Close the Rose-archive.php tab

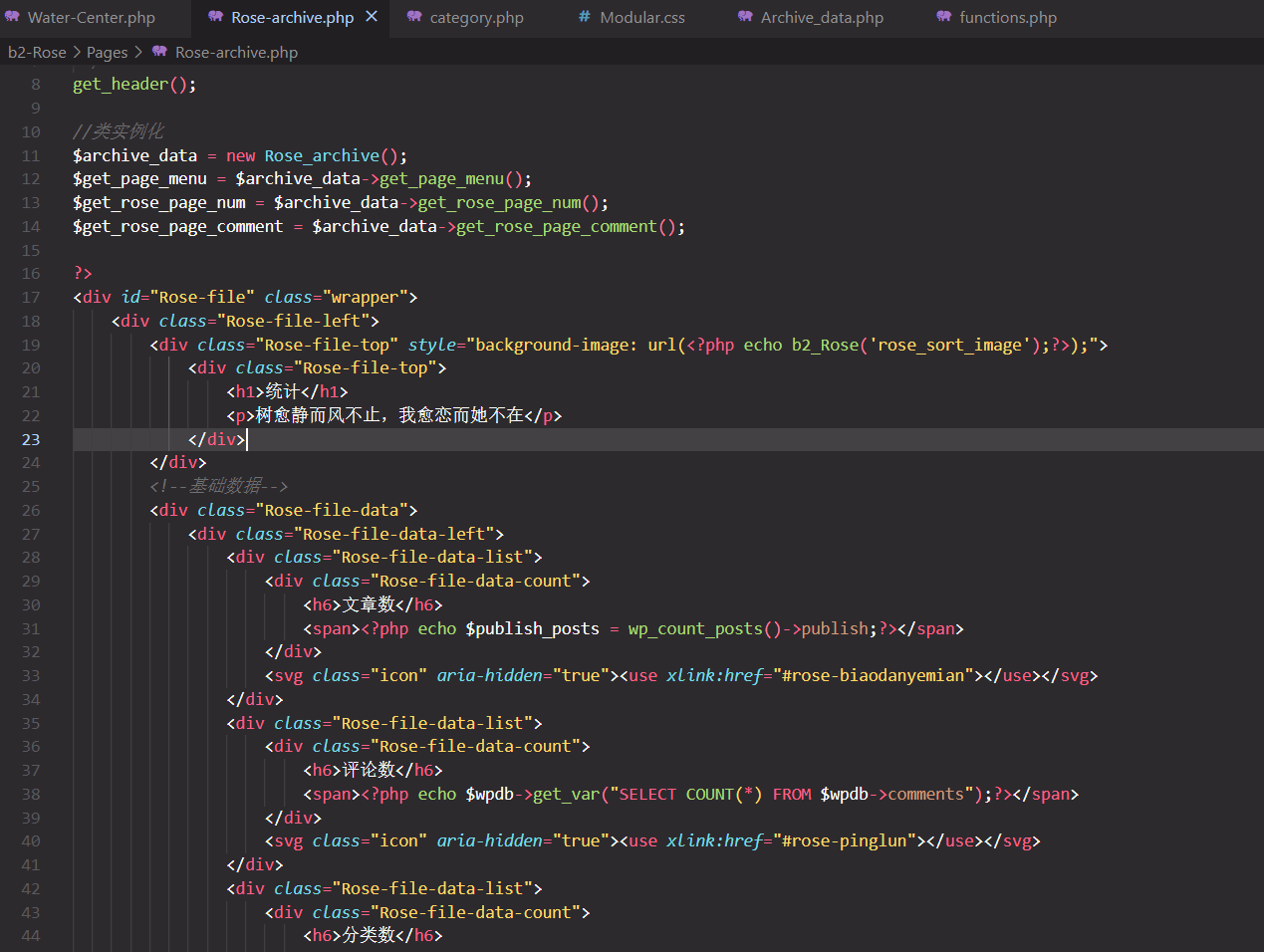point(372,17)
